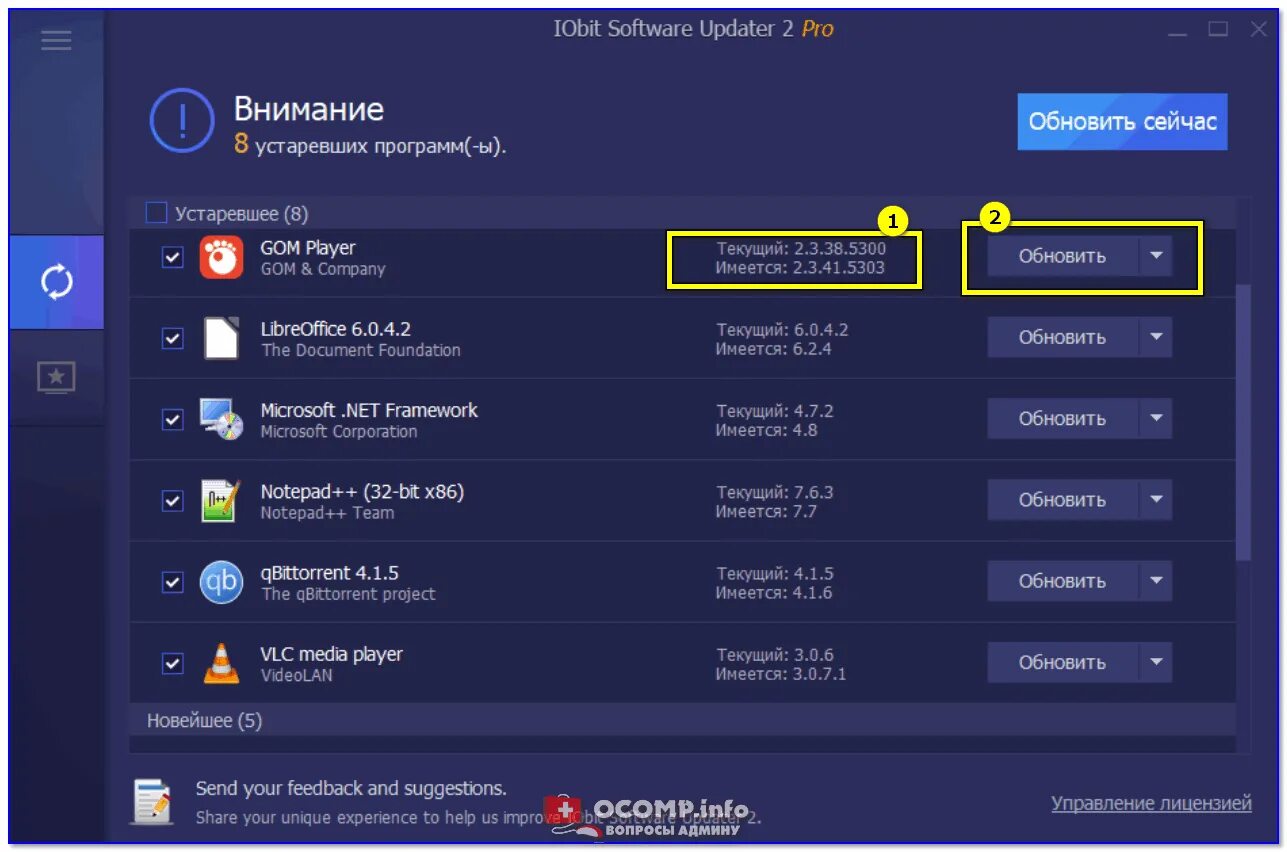Click 'Обновить' for LibreOffice 6.0.4.2
Screen dimensions: 1287x852
click(x=1062, y=337)
